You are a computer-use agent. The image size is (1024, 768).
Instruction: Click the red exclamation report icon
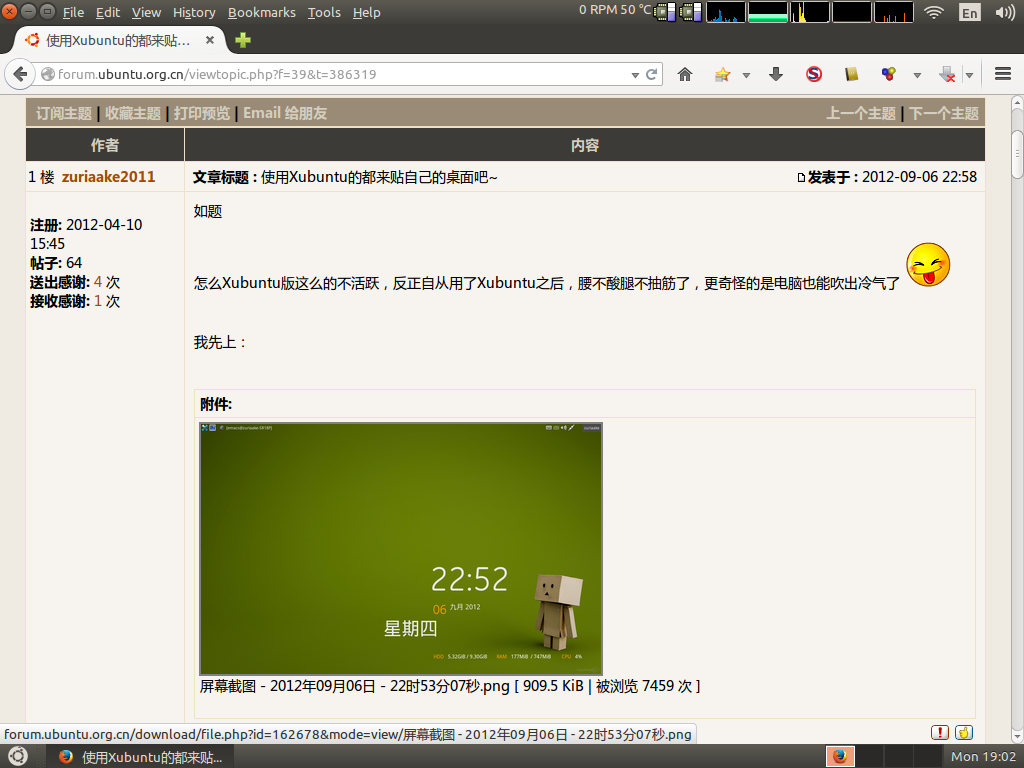939,733
